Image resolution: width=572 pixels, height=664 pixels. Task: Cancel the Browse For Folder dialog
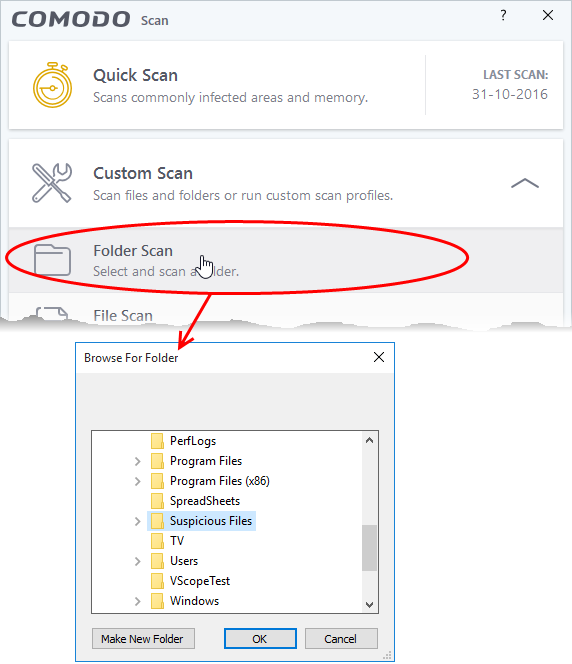click(x=341, y=639)
